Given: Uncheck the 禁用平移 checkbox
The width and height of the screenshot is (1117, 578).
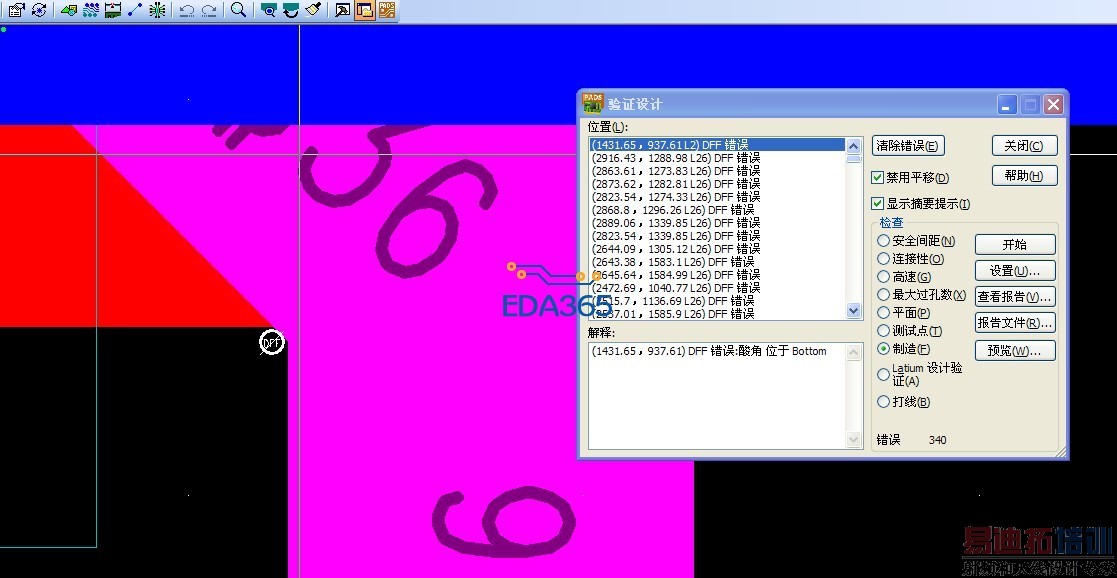Looking at the screenshot, I should 878,177.
